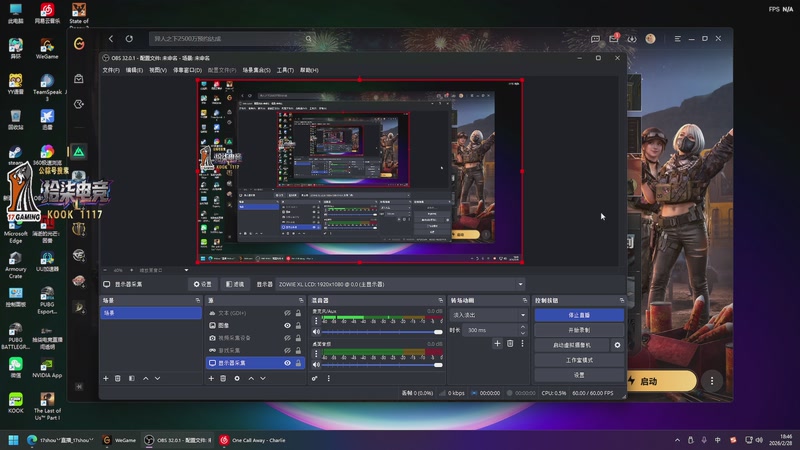Image resolution: width=800 pixels, height=450 pixels.
Task: Open WeGame main hamburger menu
Action: pos(678,39)
